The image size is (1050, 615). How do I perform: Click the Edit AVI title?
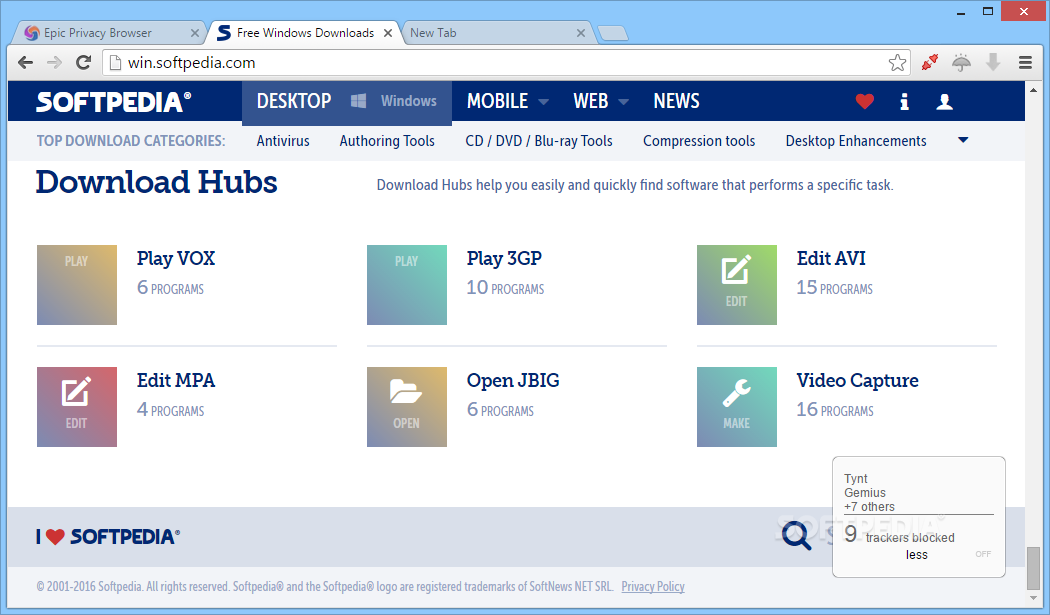pos(831,259)
